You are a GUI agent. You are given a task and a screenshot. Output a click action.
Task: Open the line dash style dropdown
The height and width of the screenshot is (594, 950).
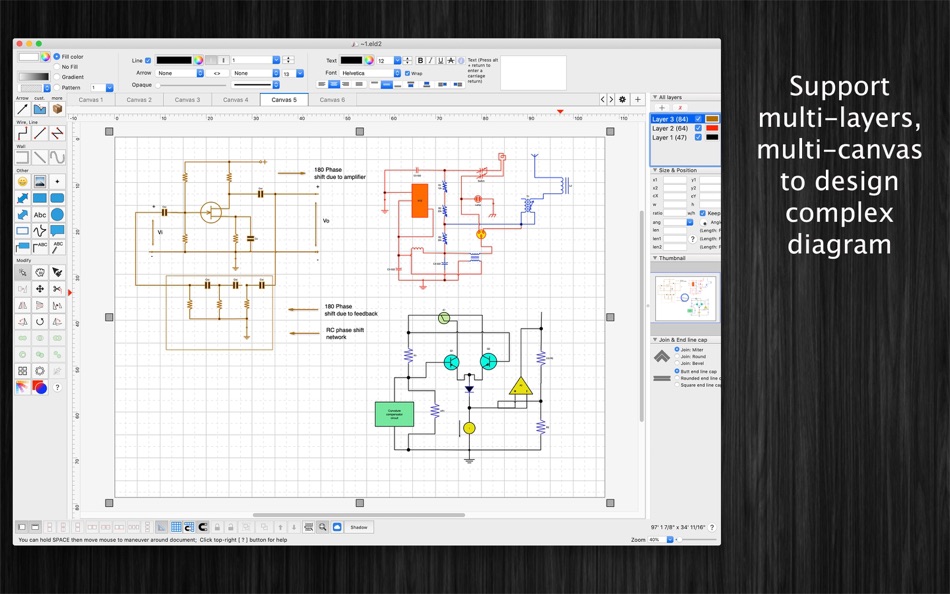click(x=255, y=85)
